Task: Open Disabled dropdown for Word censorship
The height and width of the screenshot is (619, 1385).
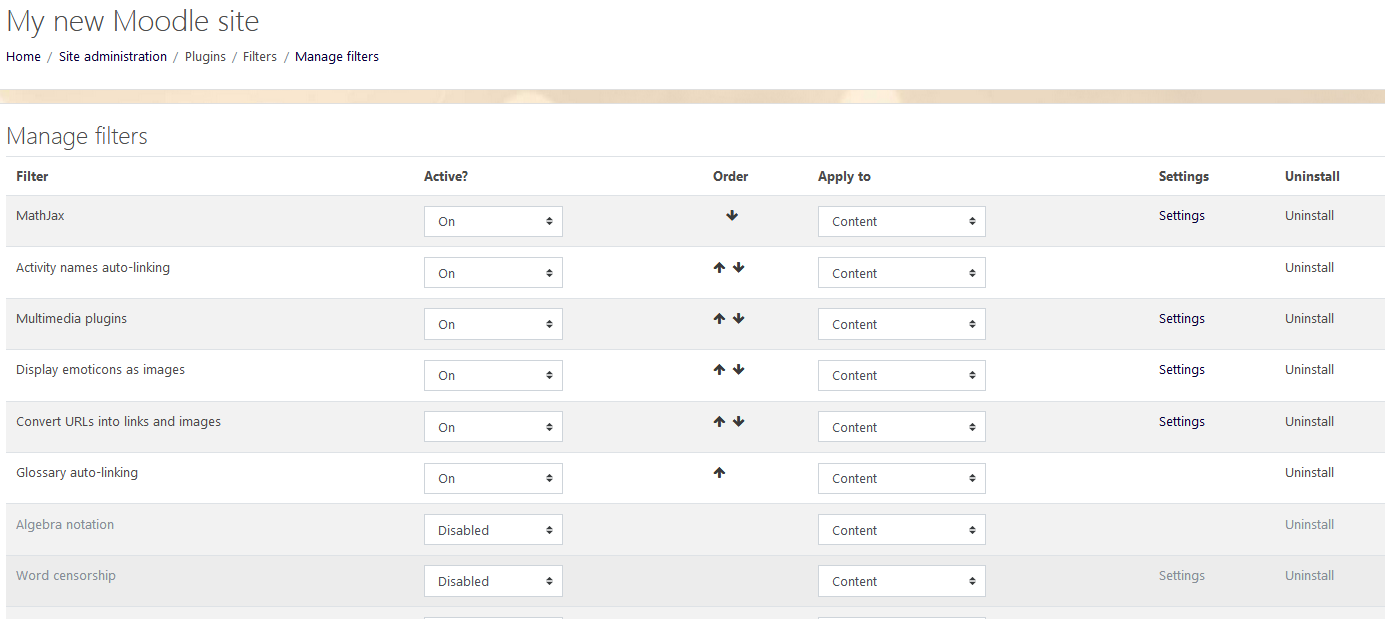Action: pos(493,581)
